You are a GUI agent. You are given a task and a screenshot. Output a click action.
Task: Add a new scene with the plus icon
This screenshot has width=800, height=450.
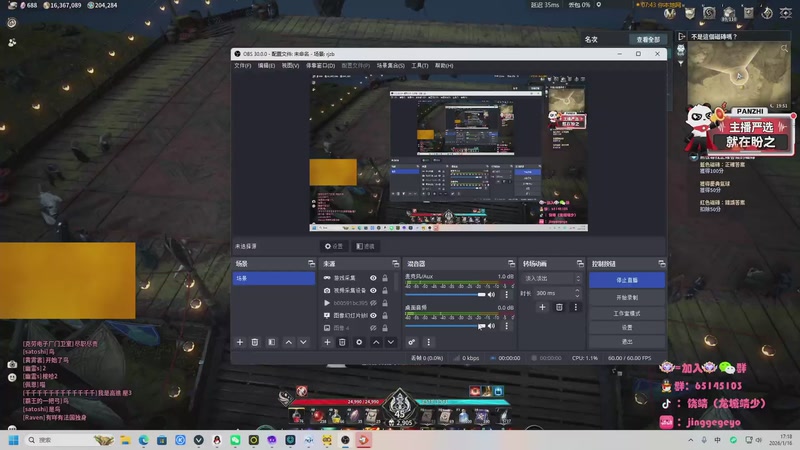click(x=240, y=342)
